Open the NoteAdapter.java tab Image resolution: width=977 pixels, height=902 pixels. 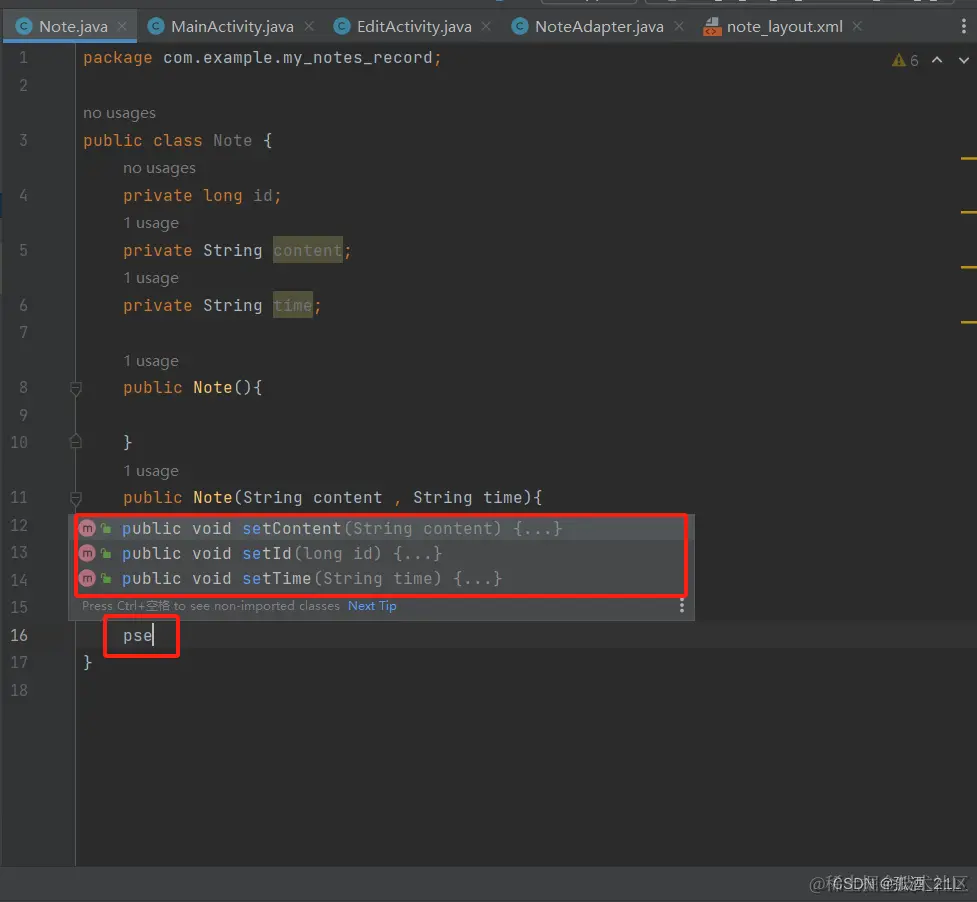pos(599,27)
